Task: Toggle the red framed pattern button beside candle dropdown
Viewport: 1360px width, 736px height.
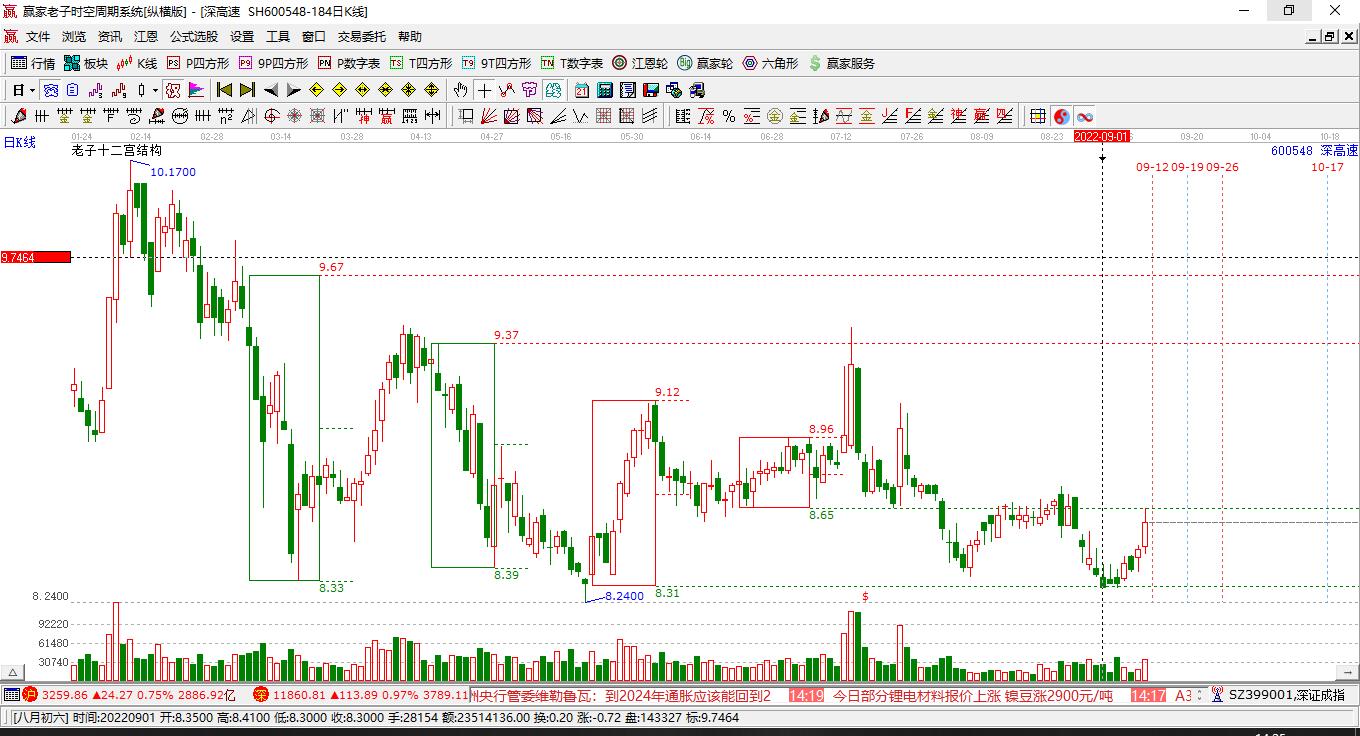Action: [x=173, y=90]
